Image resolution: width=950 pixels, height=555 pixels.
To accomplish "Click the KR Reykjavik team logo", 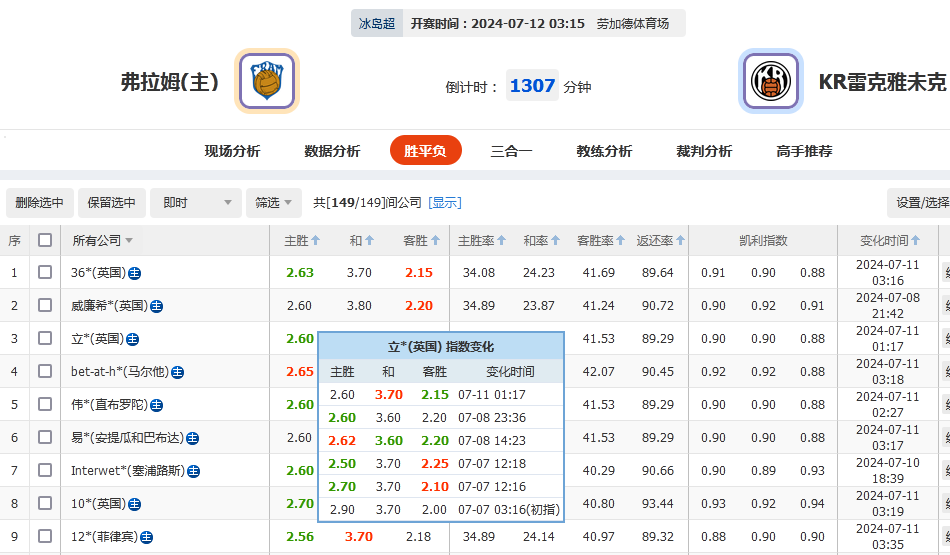I will tap(770, 81).
